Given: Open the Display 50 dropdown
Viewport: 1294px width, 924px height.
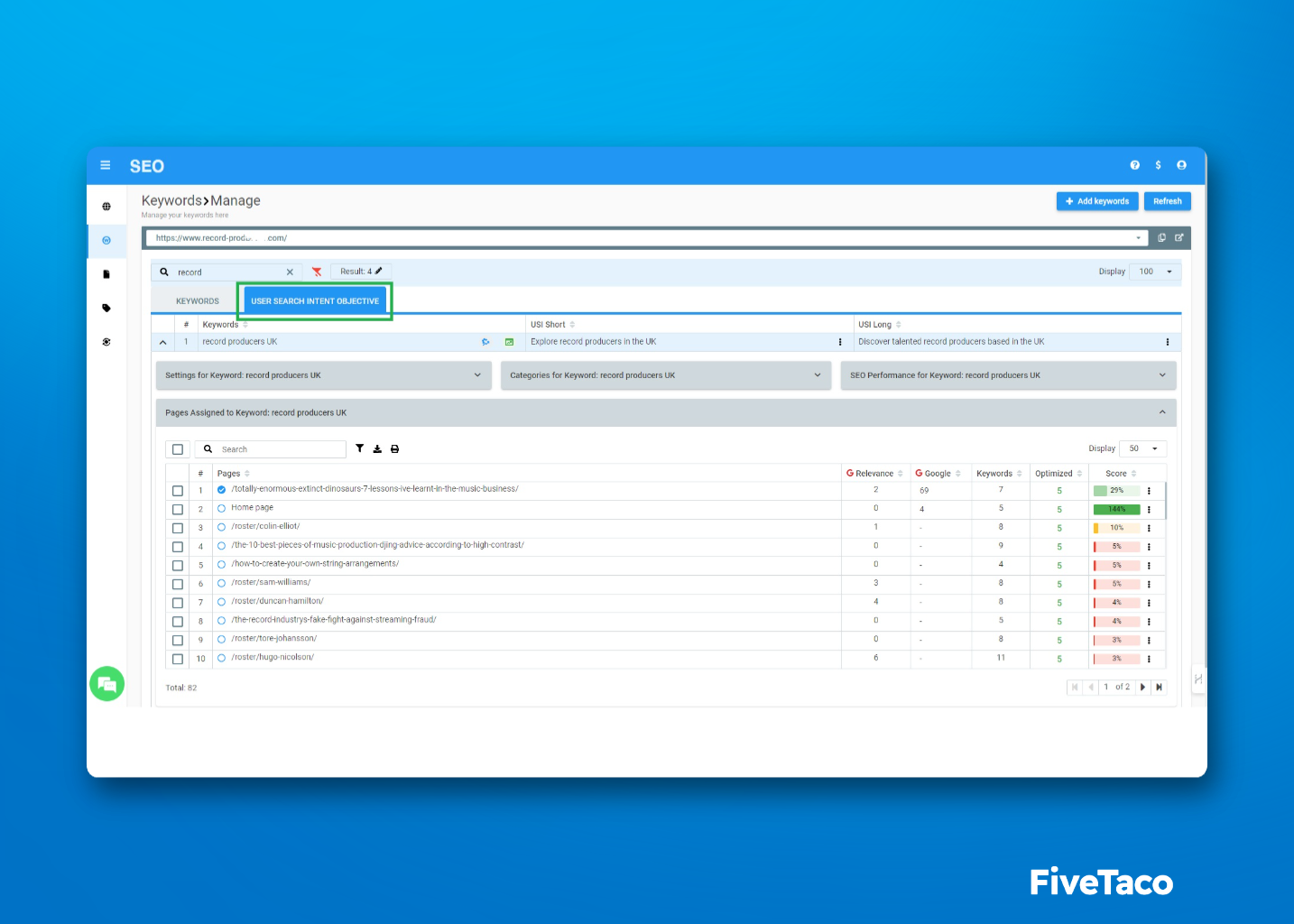Looking at the screenshot, I should point(1143,448).
